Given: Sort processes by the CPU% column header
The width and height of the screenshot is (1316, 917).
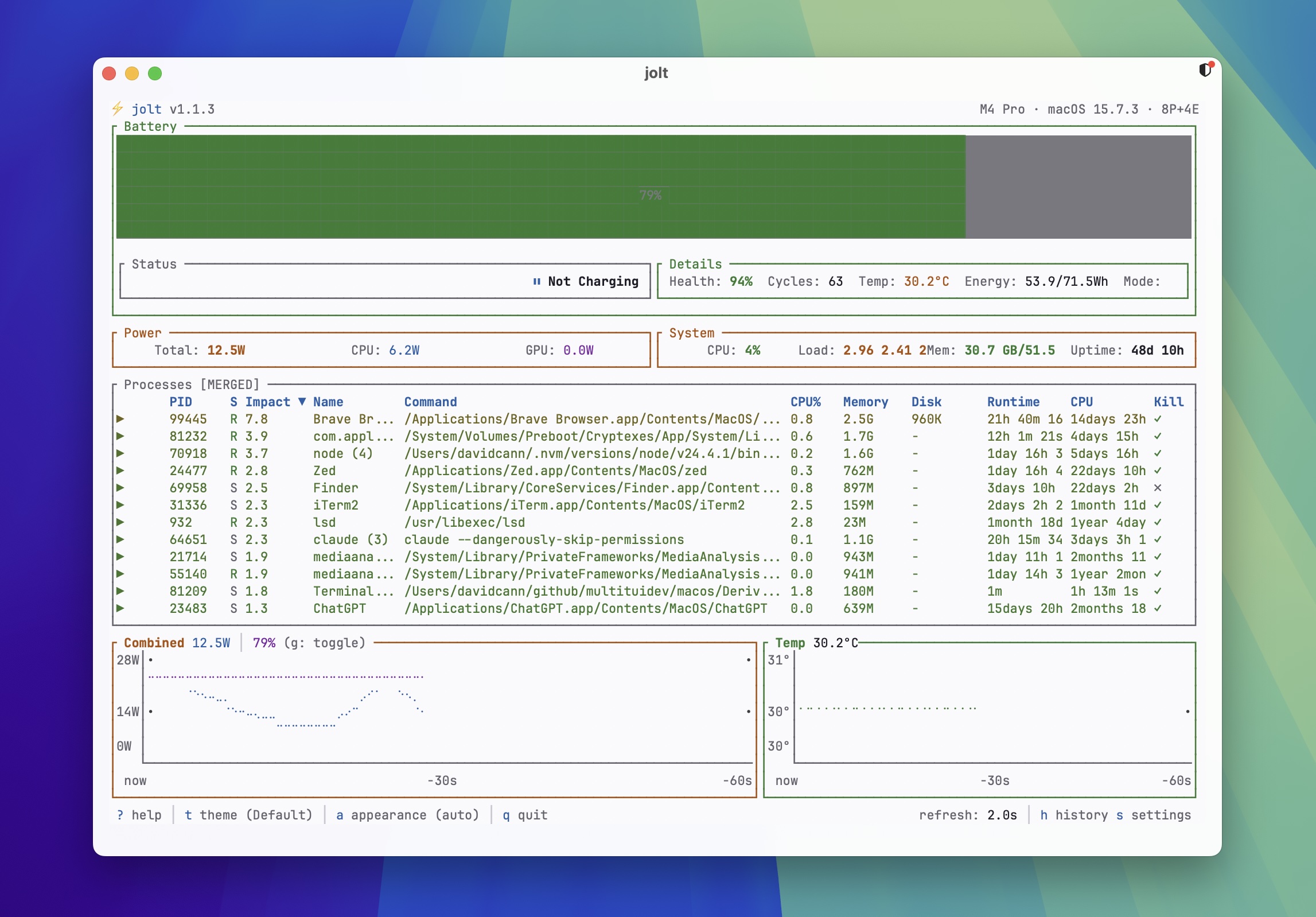Looking at the screenshot, I should click(x=805, y=402).
